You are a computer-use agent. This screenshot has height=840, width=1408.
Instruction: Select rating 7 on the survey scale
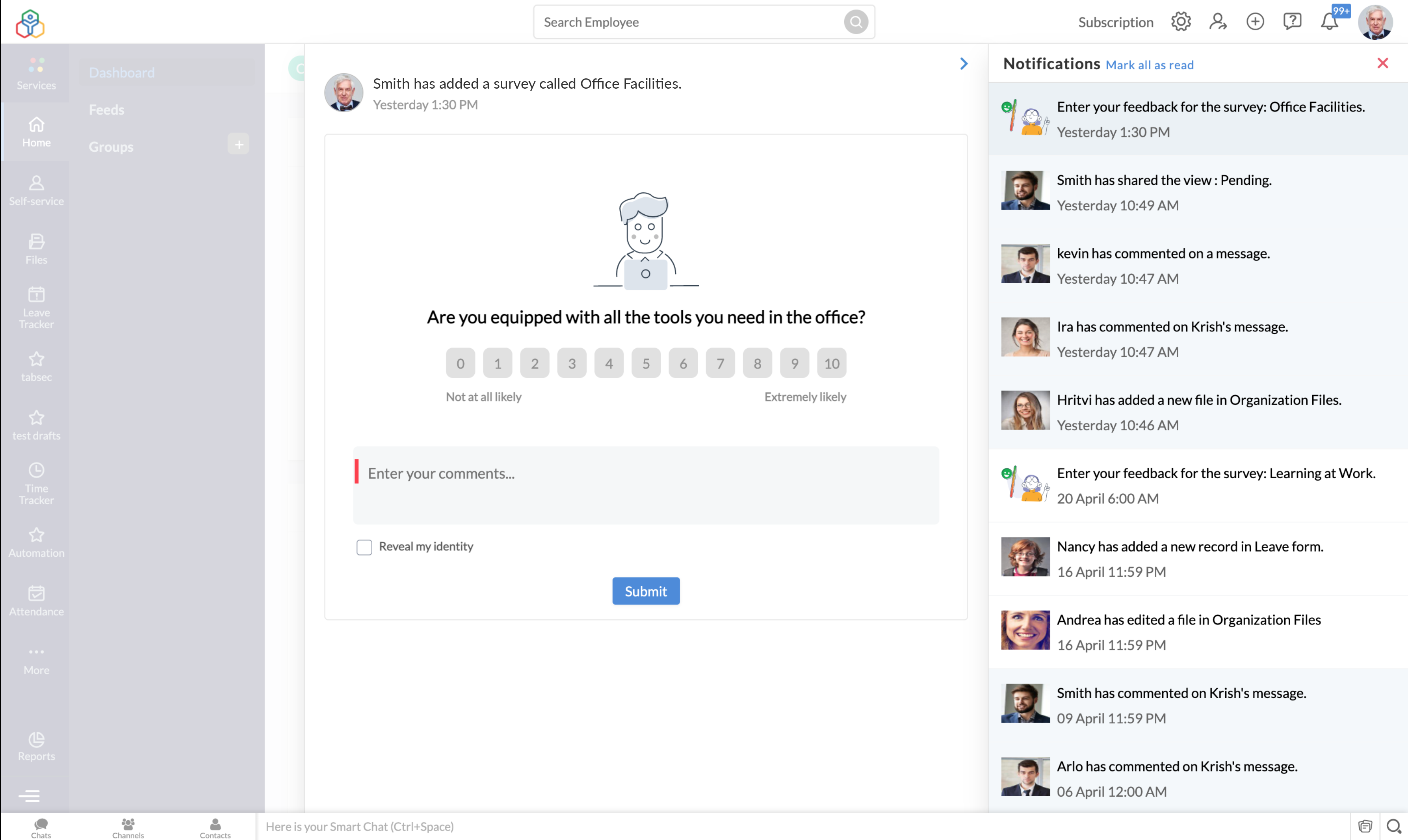[x=720, y=363]
